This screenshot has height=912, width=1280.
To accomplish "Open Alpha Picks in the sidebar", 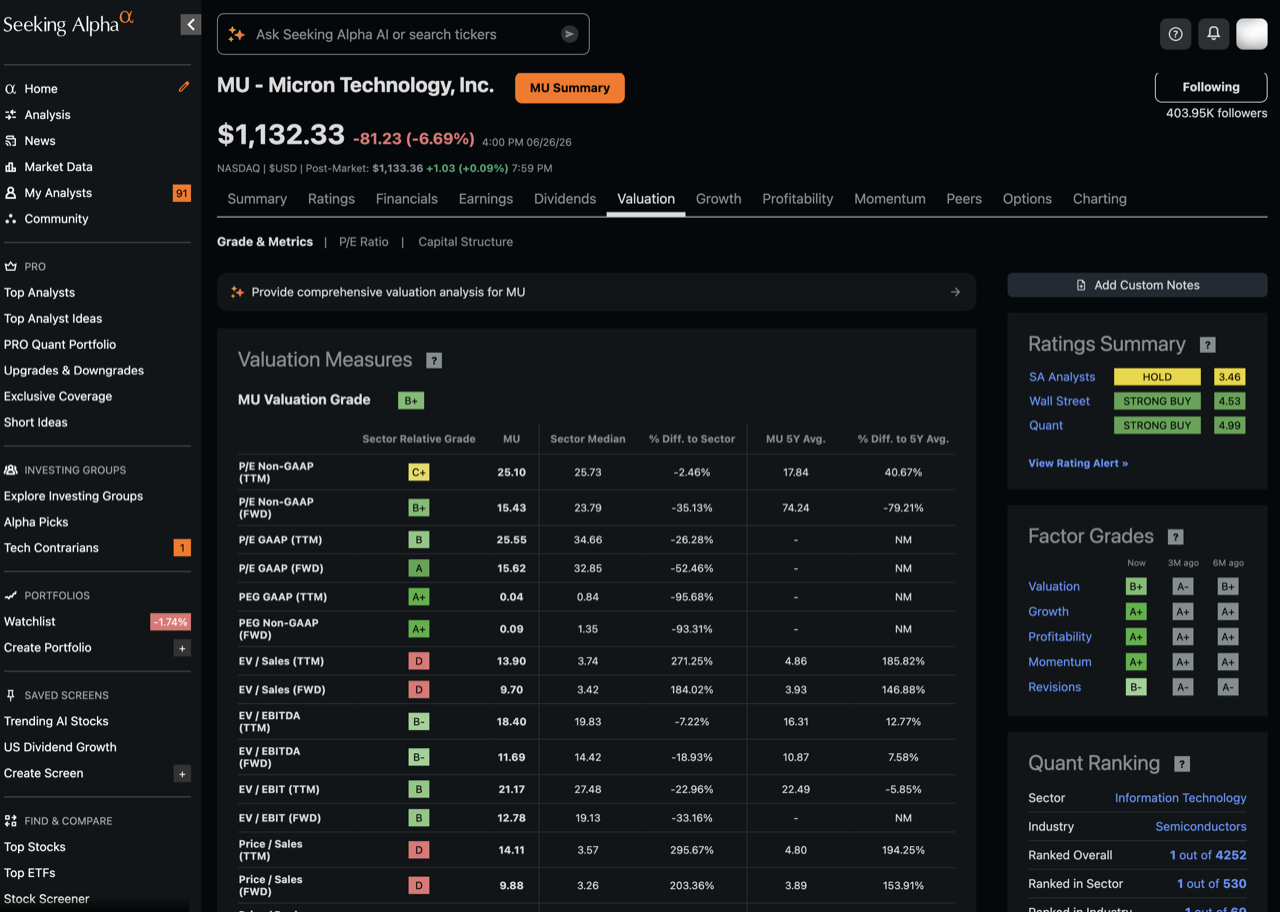I will click(36, 522).
